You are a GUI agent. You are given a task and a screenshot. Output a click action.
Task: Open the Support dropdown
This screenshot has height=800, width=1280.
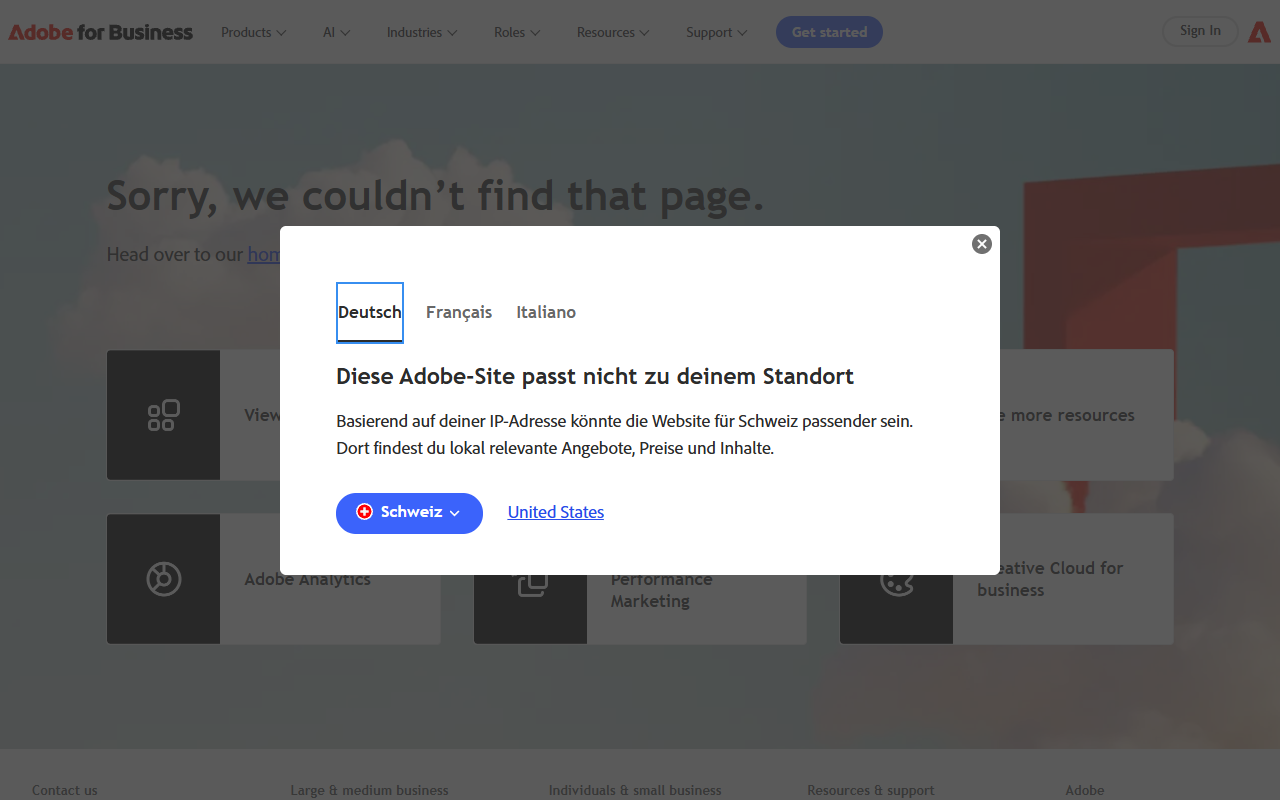[717, 32]
